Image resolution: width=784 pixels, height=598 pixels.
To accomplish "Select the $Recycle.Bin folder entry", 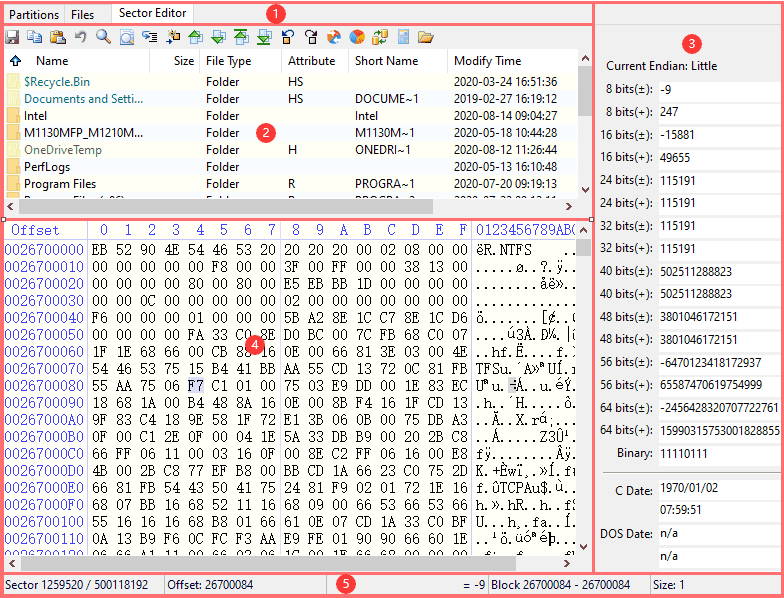I will tap(57, 82).
